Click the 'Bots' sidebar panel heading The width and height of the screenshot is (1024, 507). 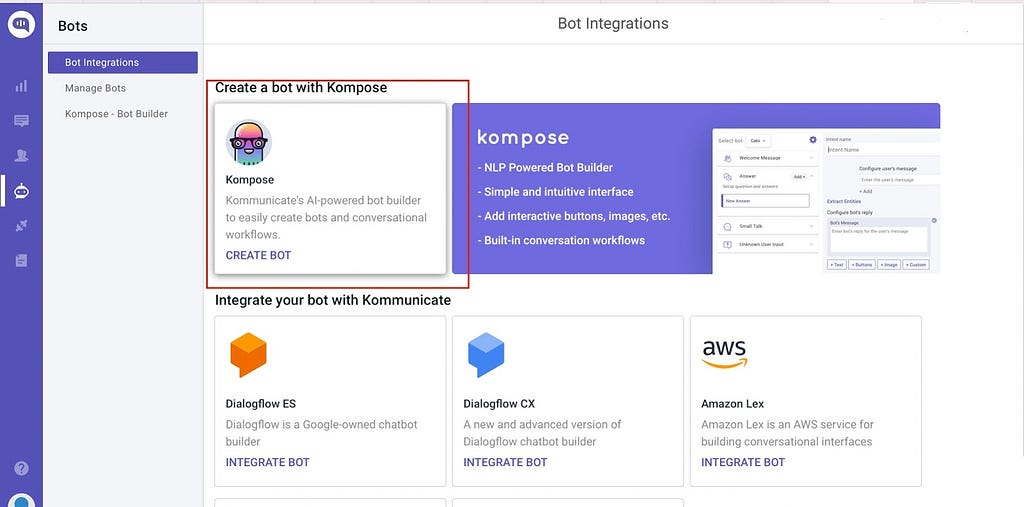click(72, 27)
